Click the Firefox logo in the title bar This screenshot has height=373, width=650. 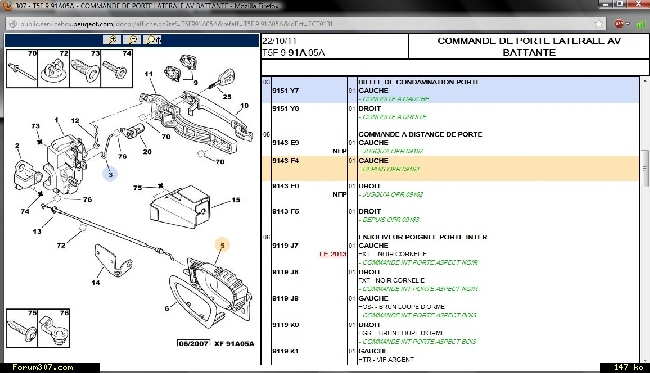(8, 6)
